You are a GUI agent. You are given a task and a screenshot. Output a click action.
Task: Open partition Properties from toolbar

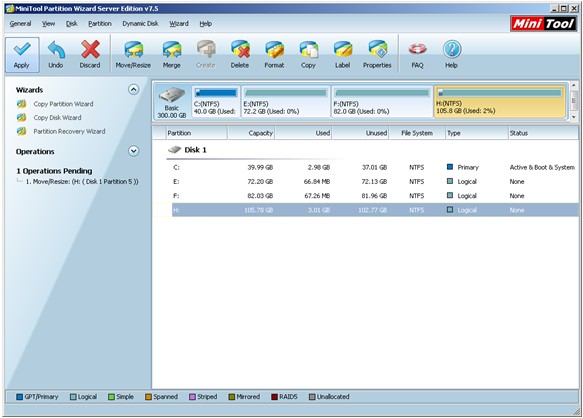377,54
